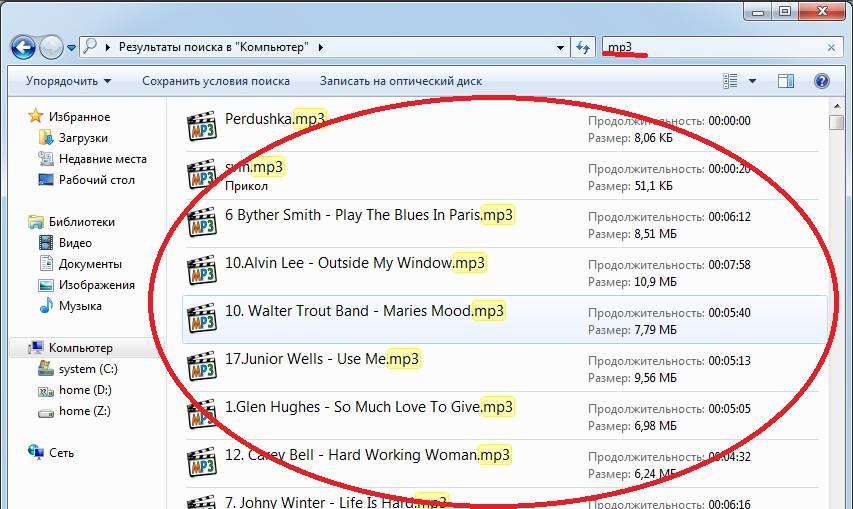Select Компьютер in the navigation pane
The height and width of the screenshot is (509, 853).
tap(81, 348)
